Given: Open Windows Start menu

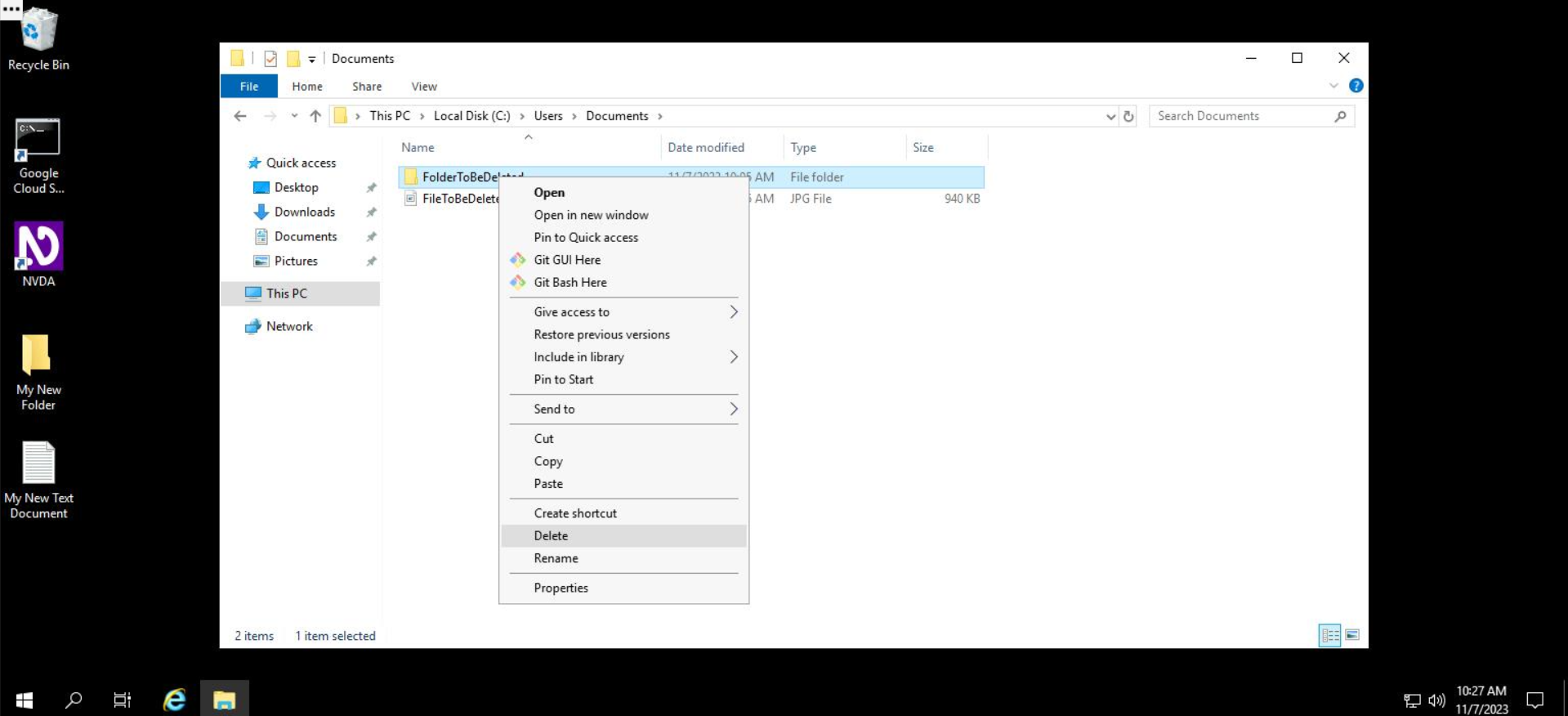Looking at the screenshot, I should (25, 700).
